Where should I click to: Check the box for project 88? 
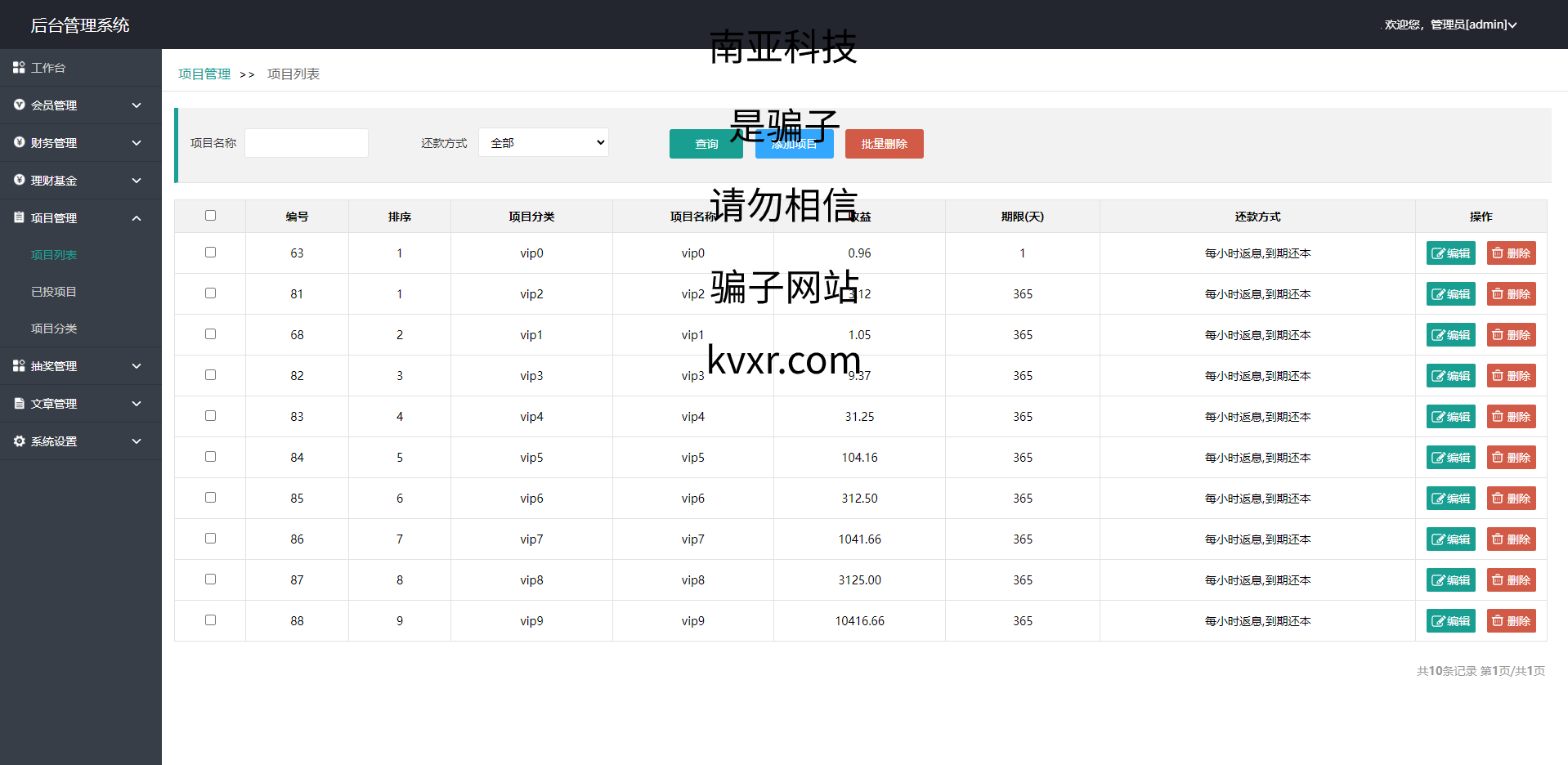point(210,620)
